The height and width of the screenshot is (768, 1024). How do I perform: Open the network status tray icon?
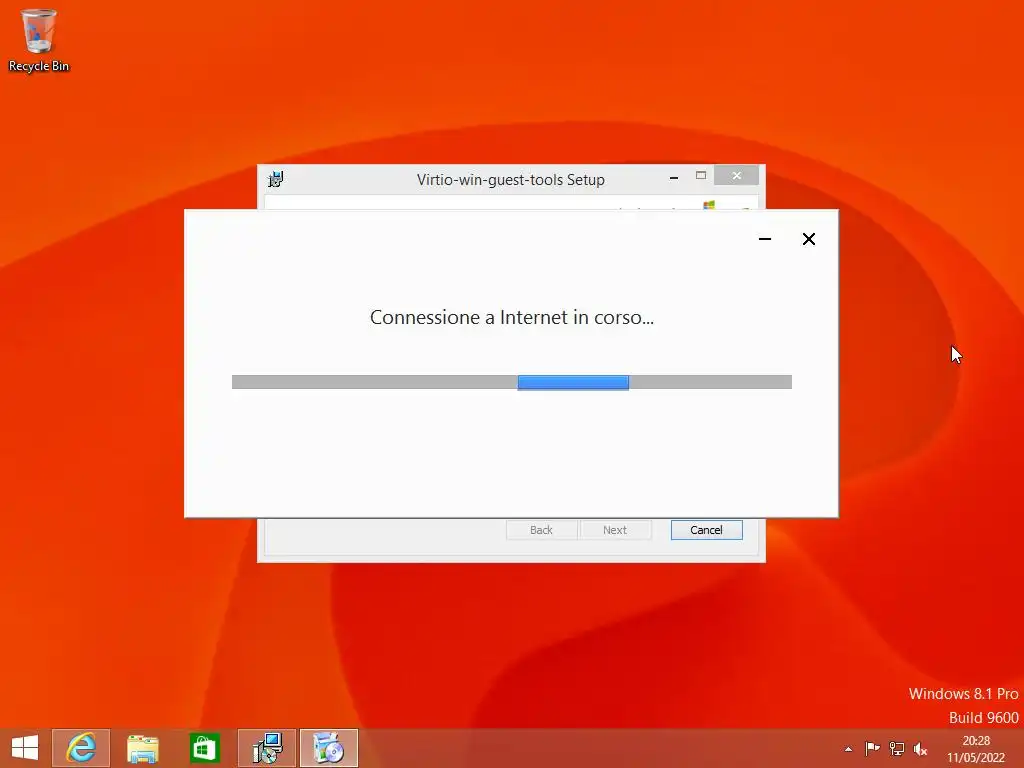coord(897,749)
